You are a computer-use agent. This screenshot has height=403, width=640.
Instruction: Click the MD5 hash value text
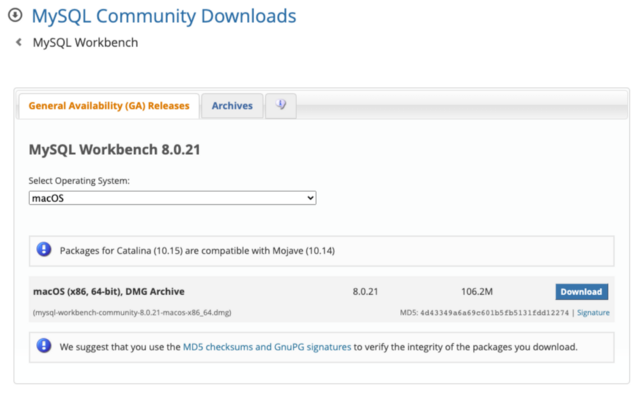[x=496, y=313]
